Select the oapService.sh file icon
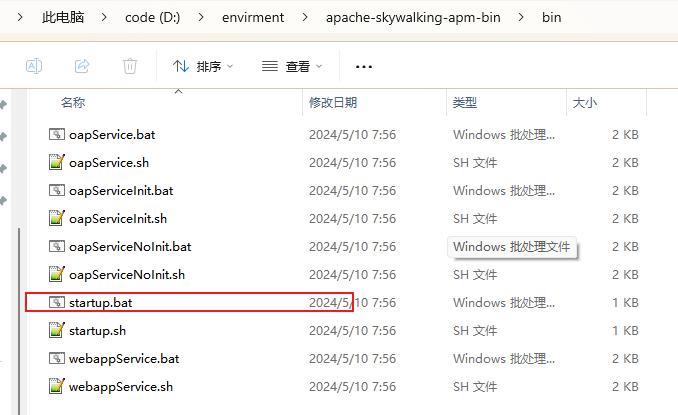This screenshot has height=415, width=678. (x=57, y=163)
